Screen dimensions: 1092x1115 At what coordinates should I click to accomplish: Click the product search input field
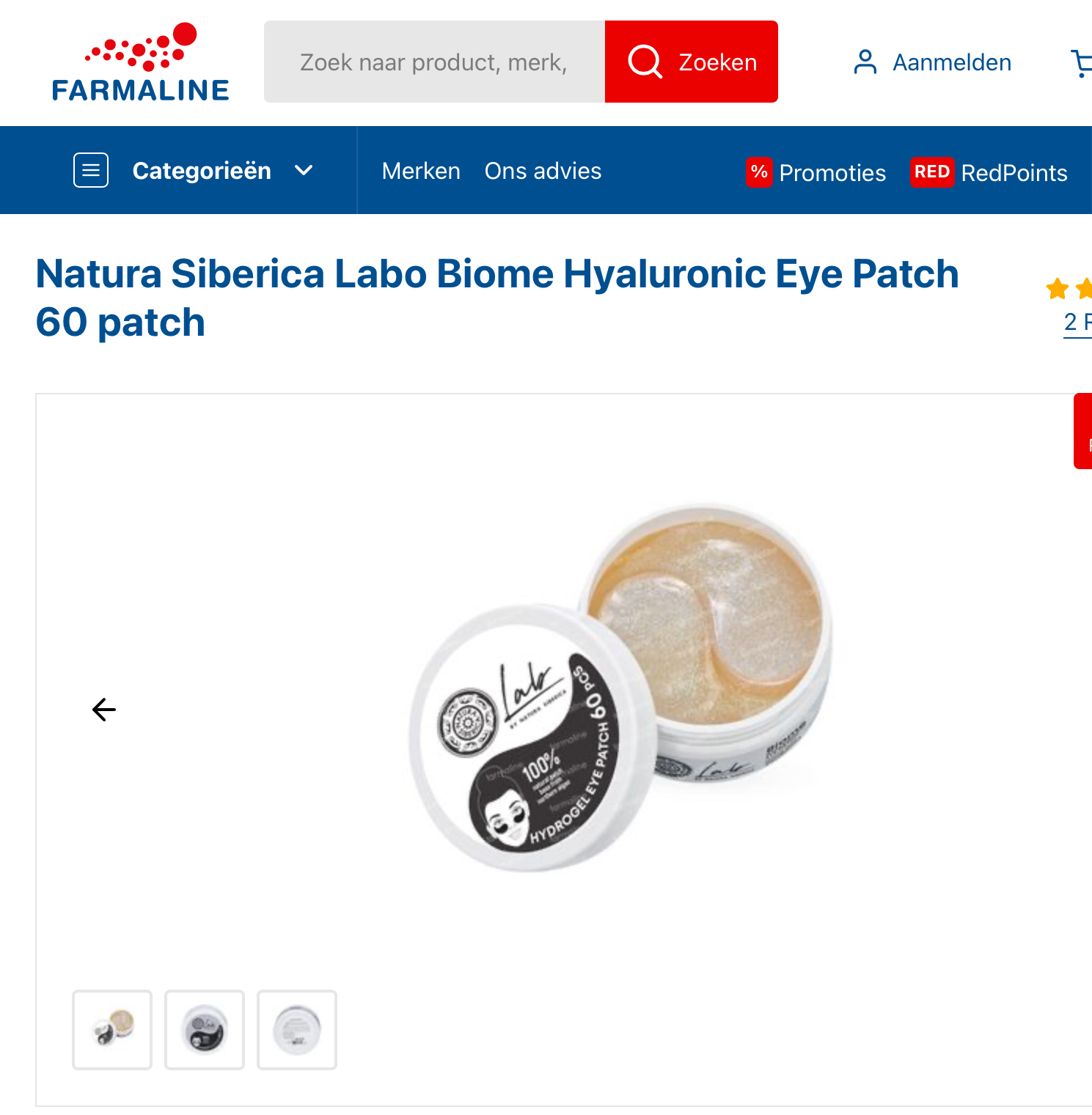(434, 62)
